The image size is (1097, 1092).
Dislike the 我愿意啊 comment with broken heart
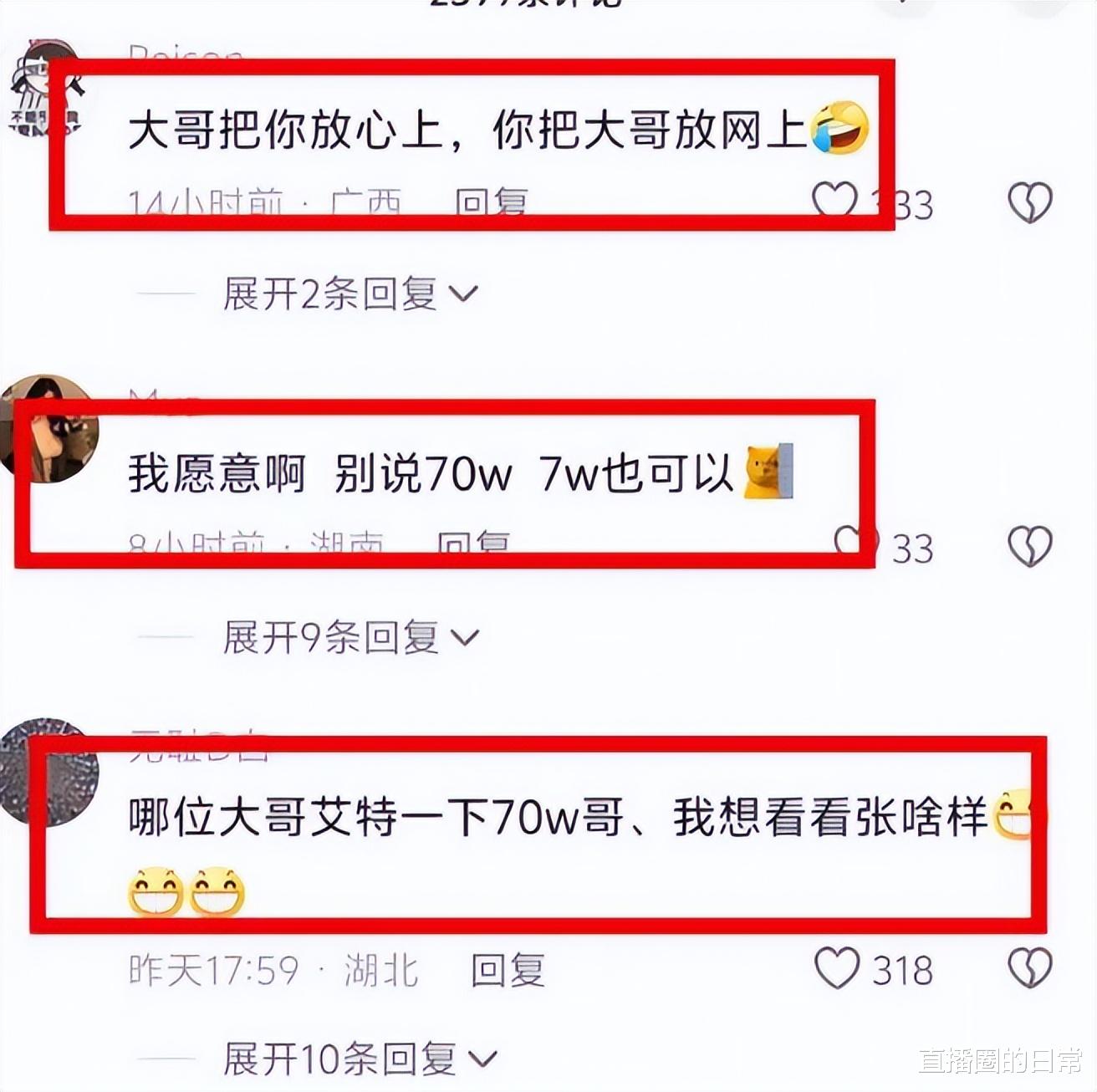coord(1029,546)
